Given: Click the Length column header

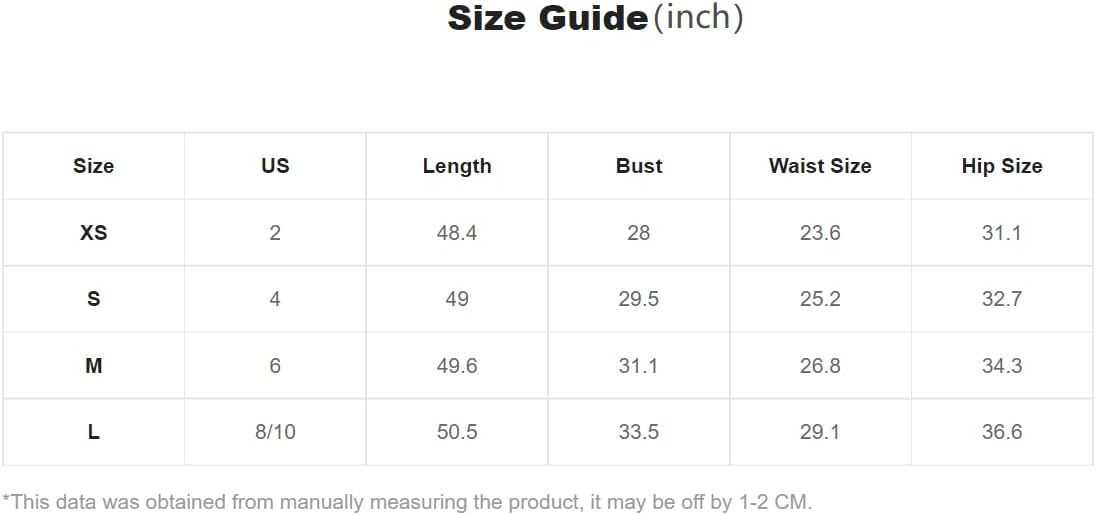Looking at the screenshot, I should [x=457, y=166].
